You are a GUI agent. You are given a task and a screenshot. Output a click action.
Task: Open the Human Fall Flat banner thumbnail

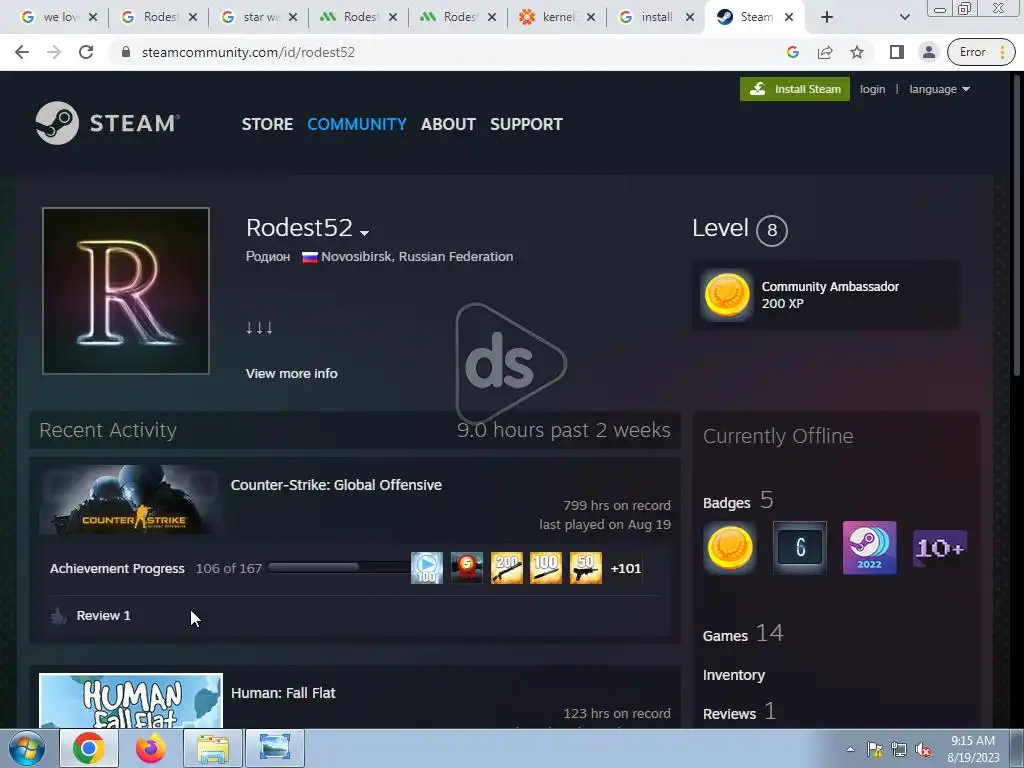click(x=131, y=701)
